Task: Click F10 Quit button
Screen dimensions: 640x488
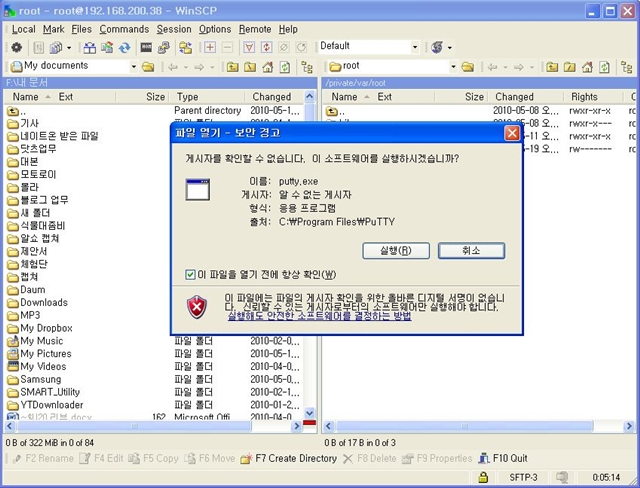Action: click(503, 459)
